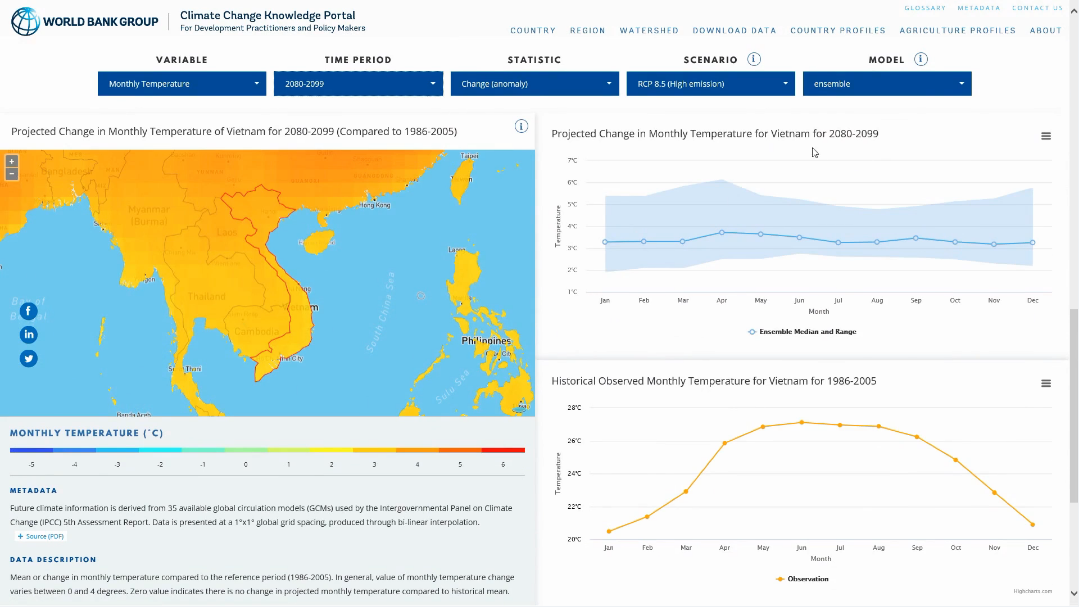
Task: Share via LinkedIn icon
Action: tap(29, 334)
